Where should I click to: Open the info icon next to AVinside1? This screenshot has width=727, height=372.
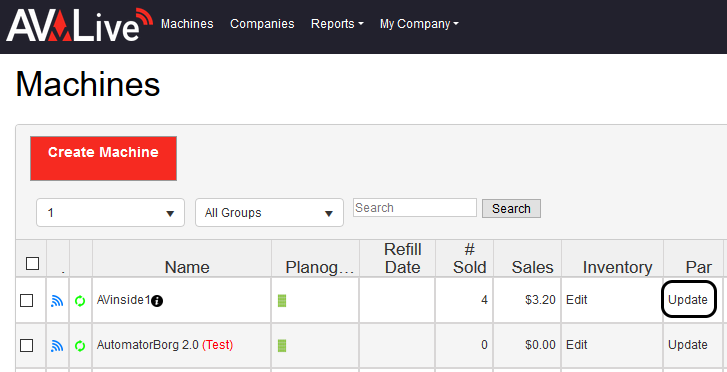pyautogui.click(x=157, y=301)
